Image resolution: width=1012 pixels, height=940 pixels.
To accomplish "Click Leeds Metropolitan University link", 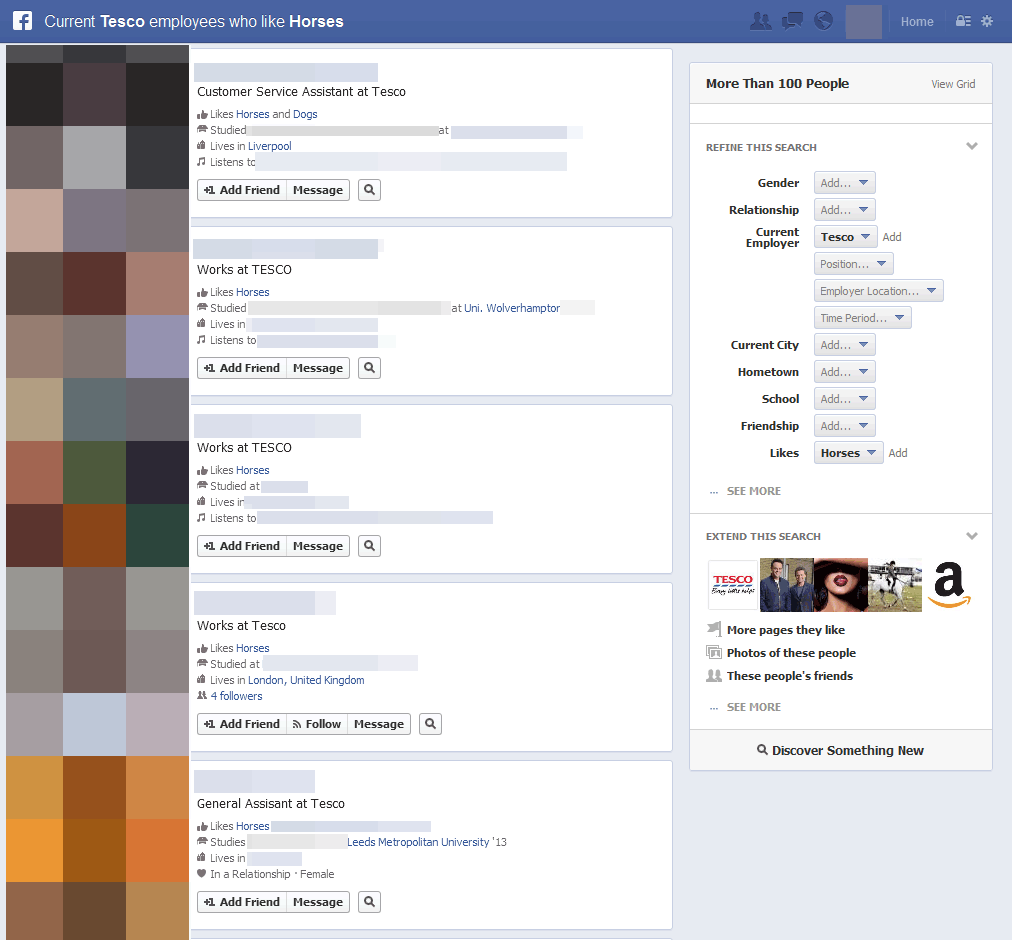I will (x=418, y=842).
